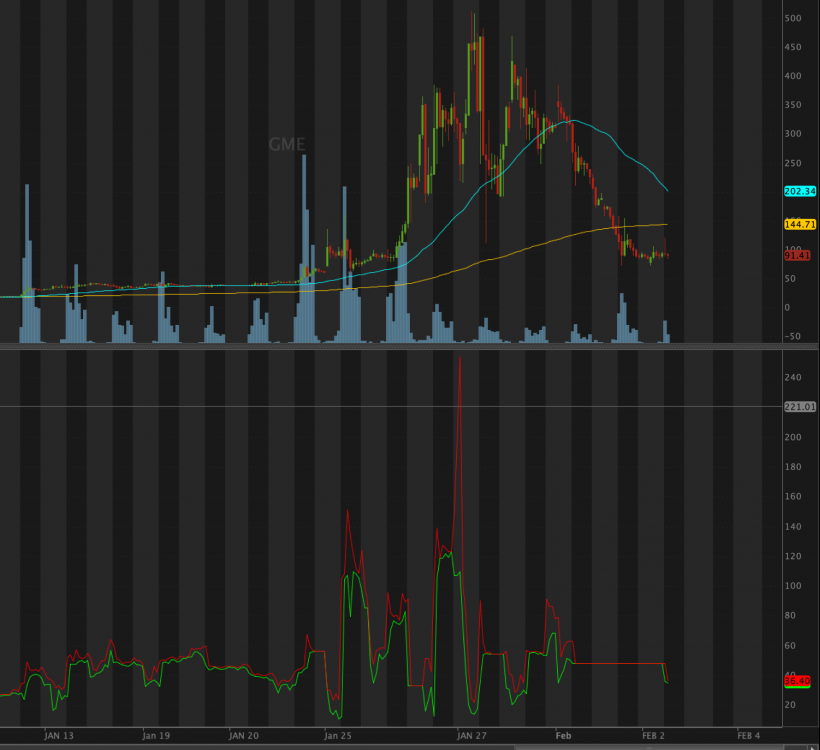Viewport: 820px width, 750px height.
Task: Click the yellow 144.71 moving average label
Action: (801, 224)
